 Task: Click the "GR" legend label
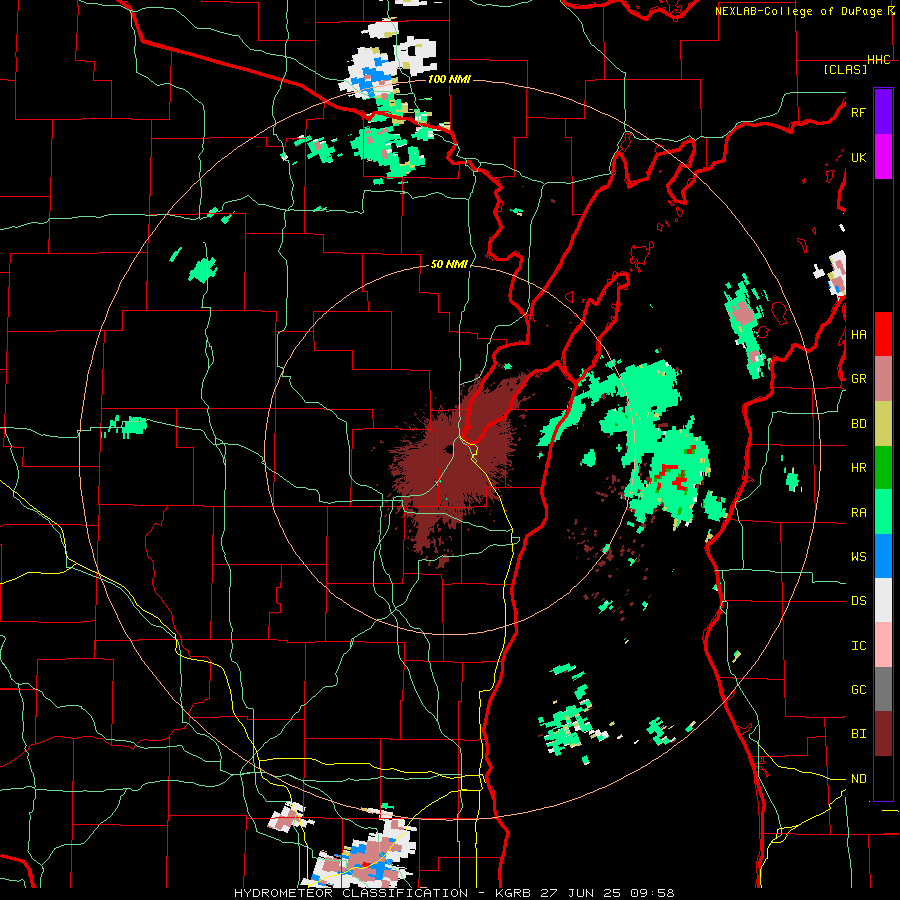pos(858,379)
